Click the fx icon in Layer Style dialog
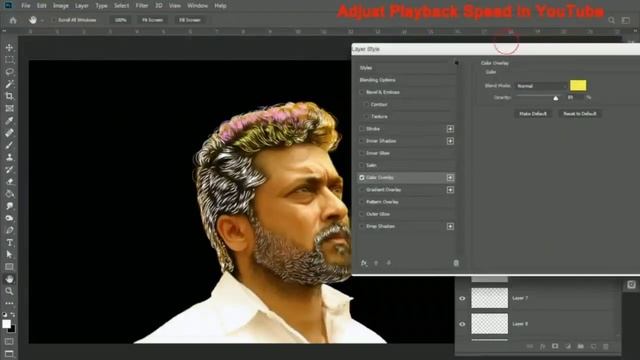The image size is (640, 360). tap(364, 263)
